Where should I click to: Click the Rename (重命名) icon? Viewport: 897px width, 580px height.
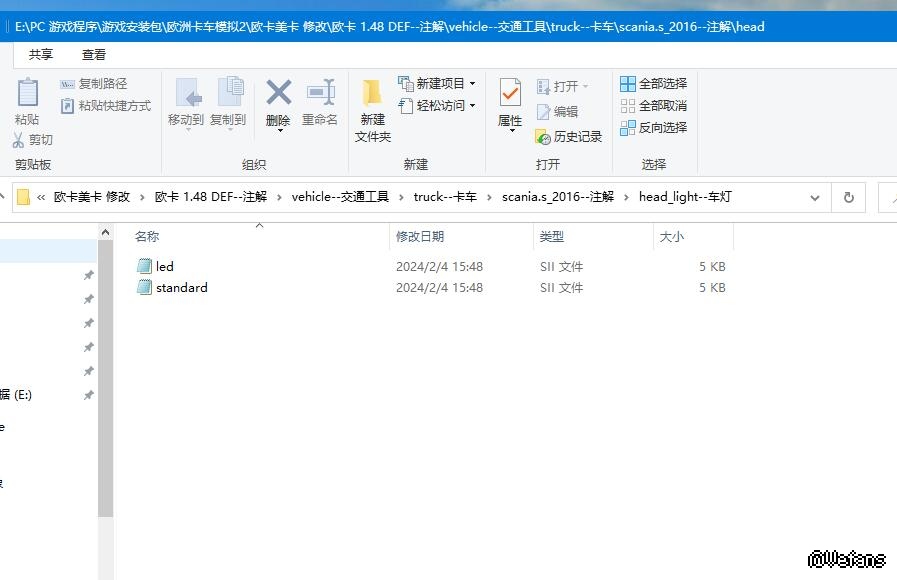(320, 94)
